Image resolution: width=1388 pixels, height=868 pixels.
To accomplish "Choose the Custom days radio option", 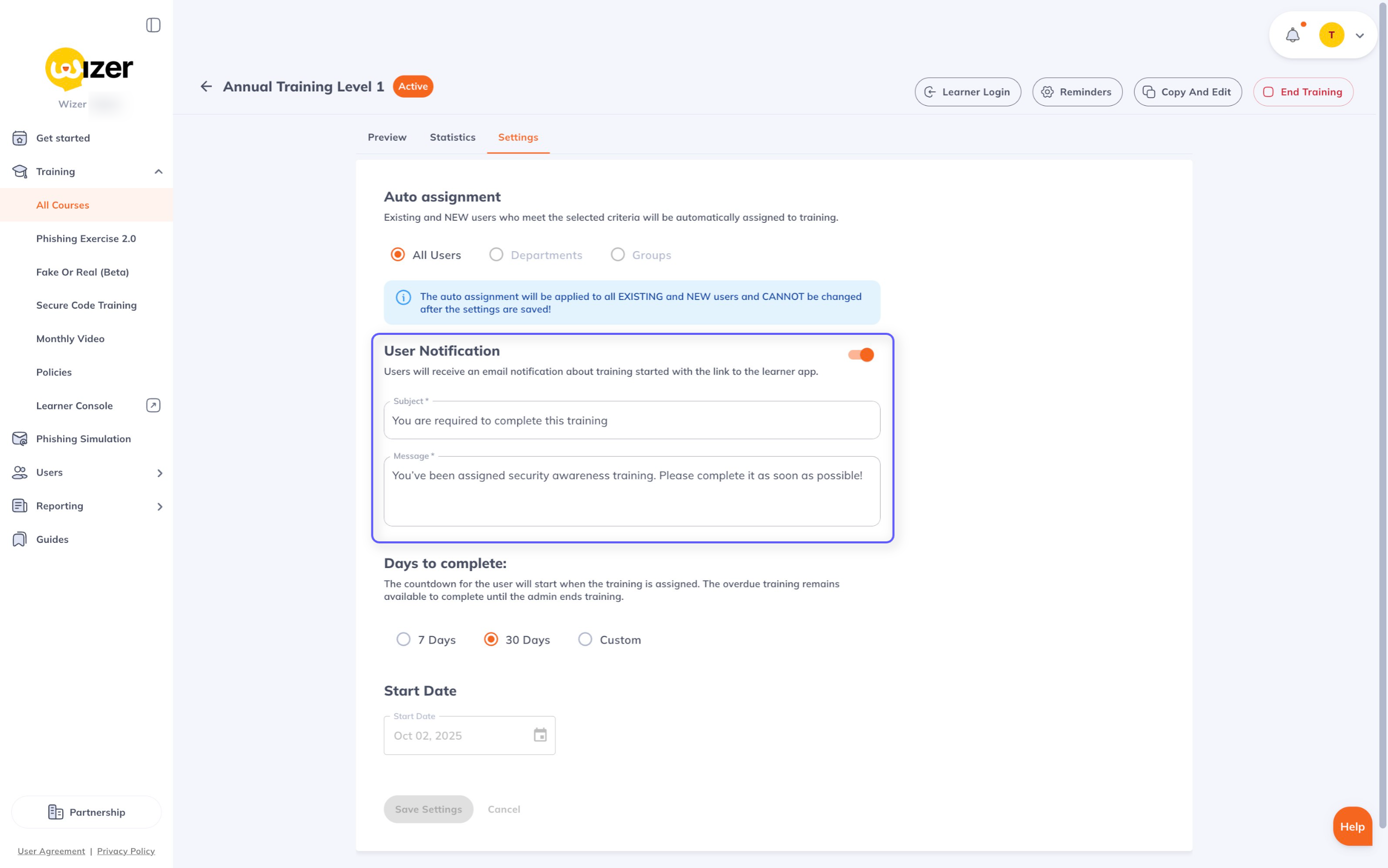I will coord(585,639).
